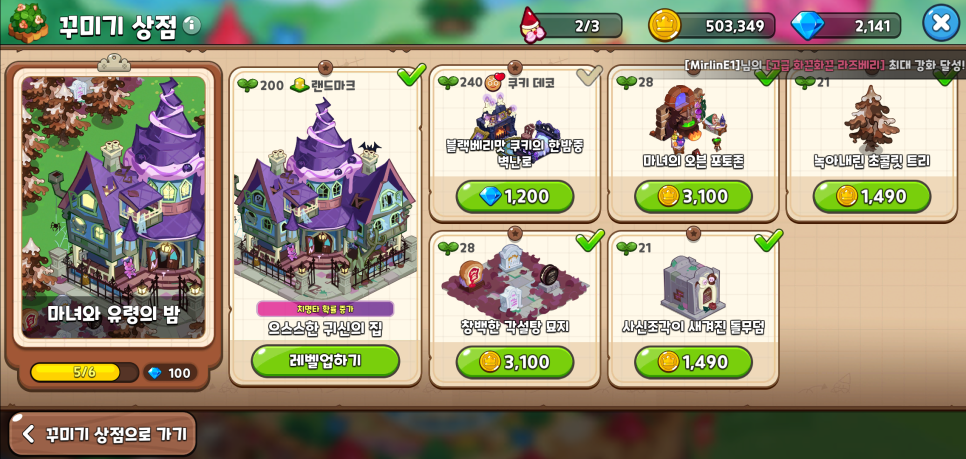Select the 마녀의 오븐 포토존 item image
This screenshot has width=966, height=459.
[x=688, y=119]
